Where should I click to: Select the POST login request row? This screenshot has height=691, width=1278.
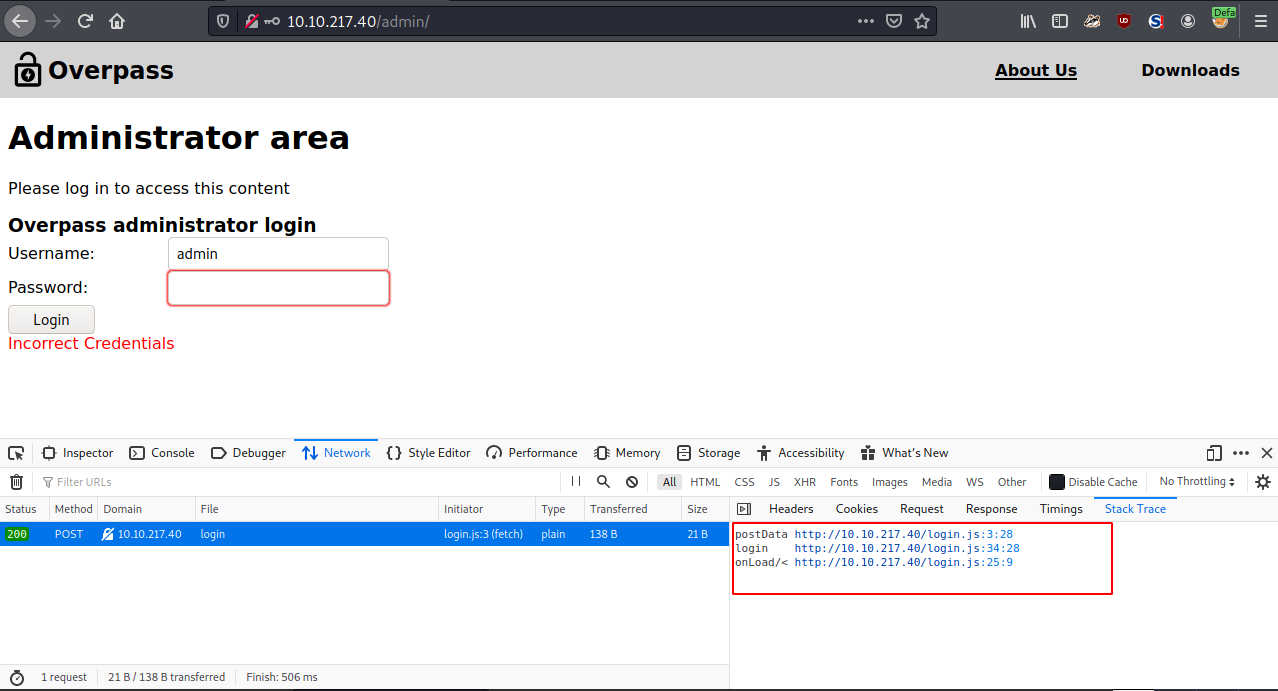pos(364,534)
